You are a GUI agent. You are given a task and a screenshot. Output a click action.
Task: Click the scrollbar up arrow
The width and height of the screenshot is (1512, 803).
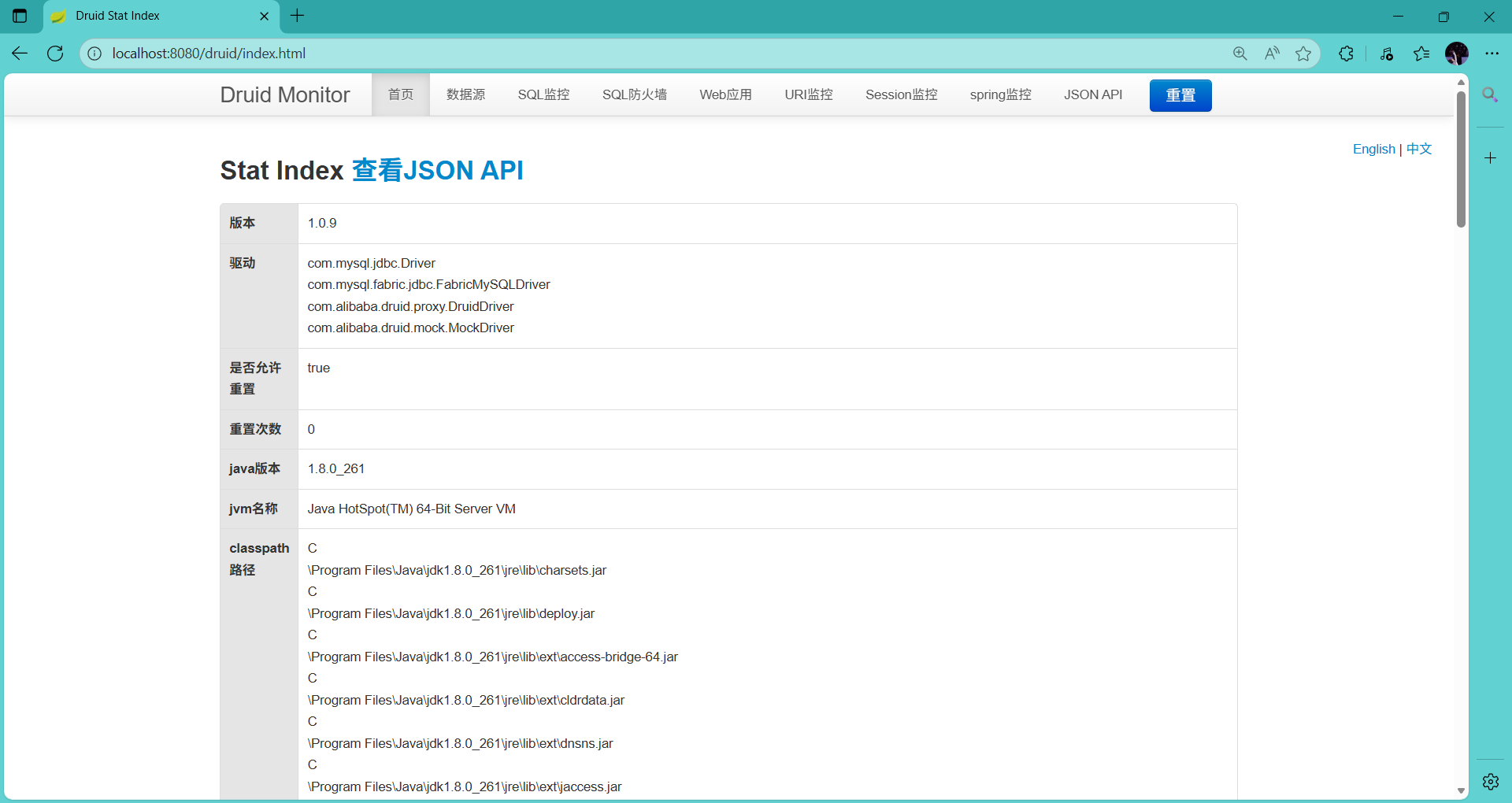(x=1461, y=82)
